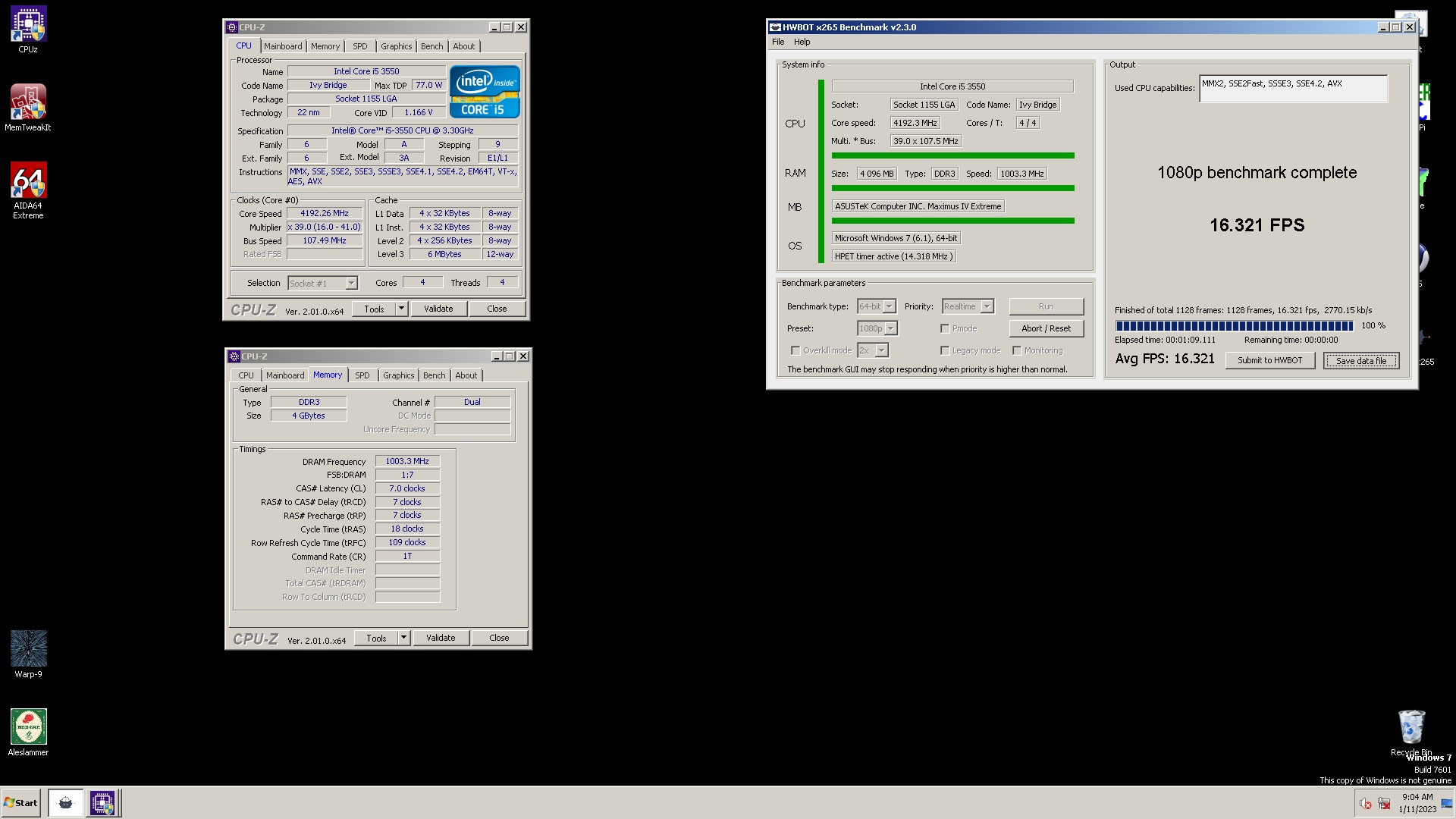
Task: Click the title bar icon of CPU-Z Memory window
Action: 235,356
